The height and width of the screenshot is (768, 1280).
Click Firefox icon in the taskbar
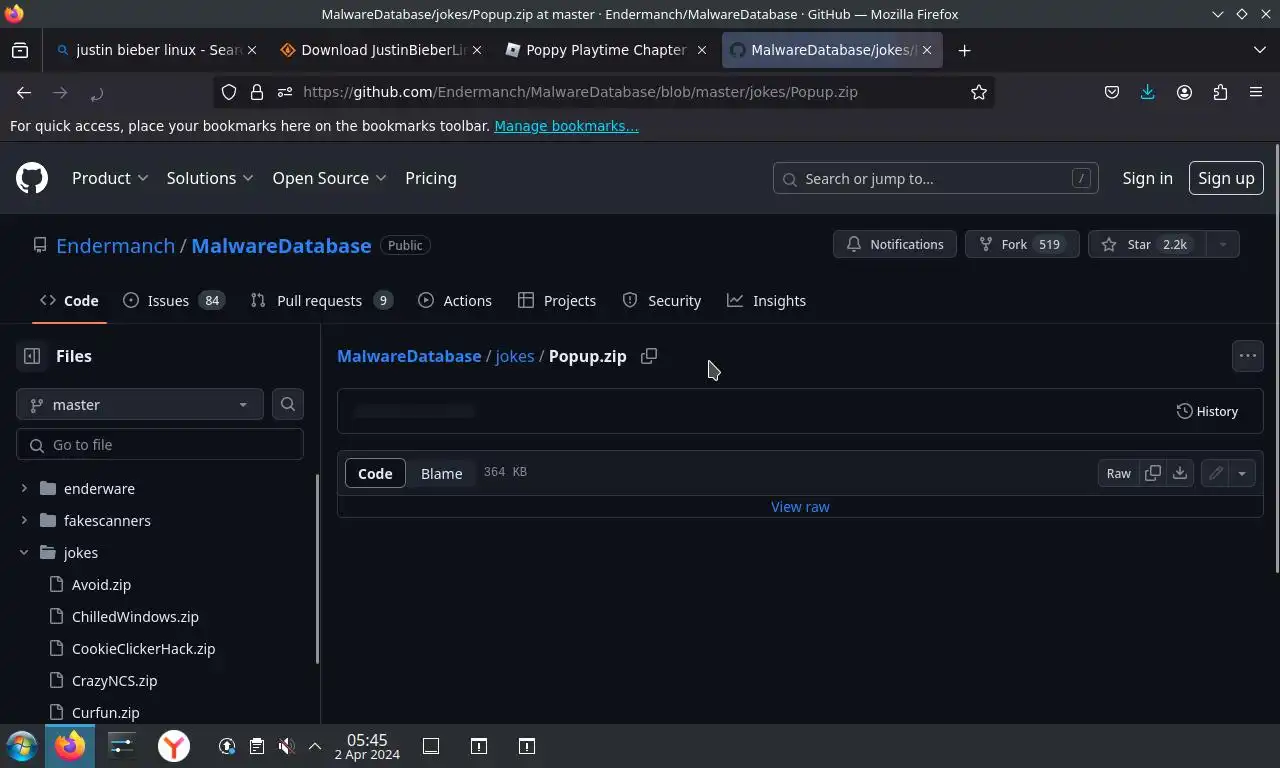pos(70,746)
